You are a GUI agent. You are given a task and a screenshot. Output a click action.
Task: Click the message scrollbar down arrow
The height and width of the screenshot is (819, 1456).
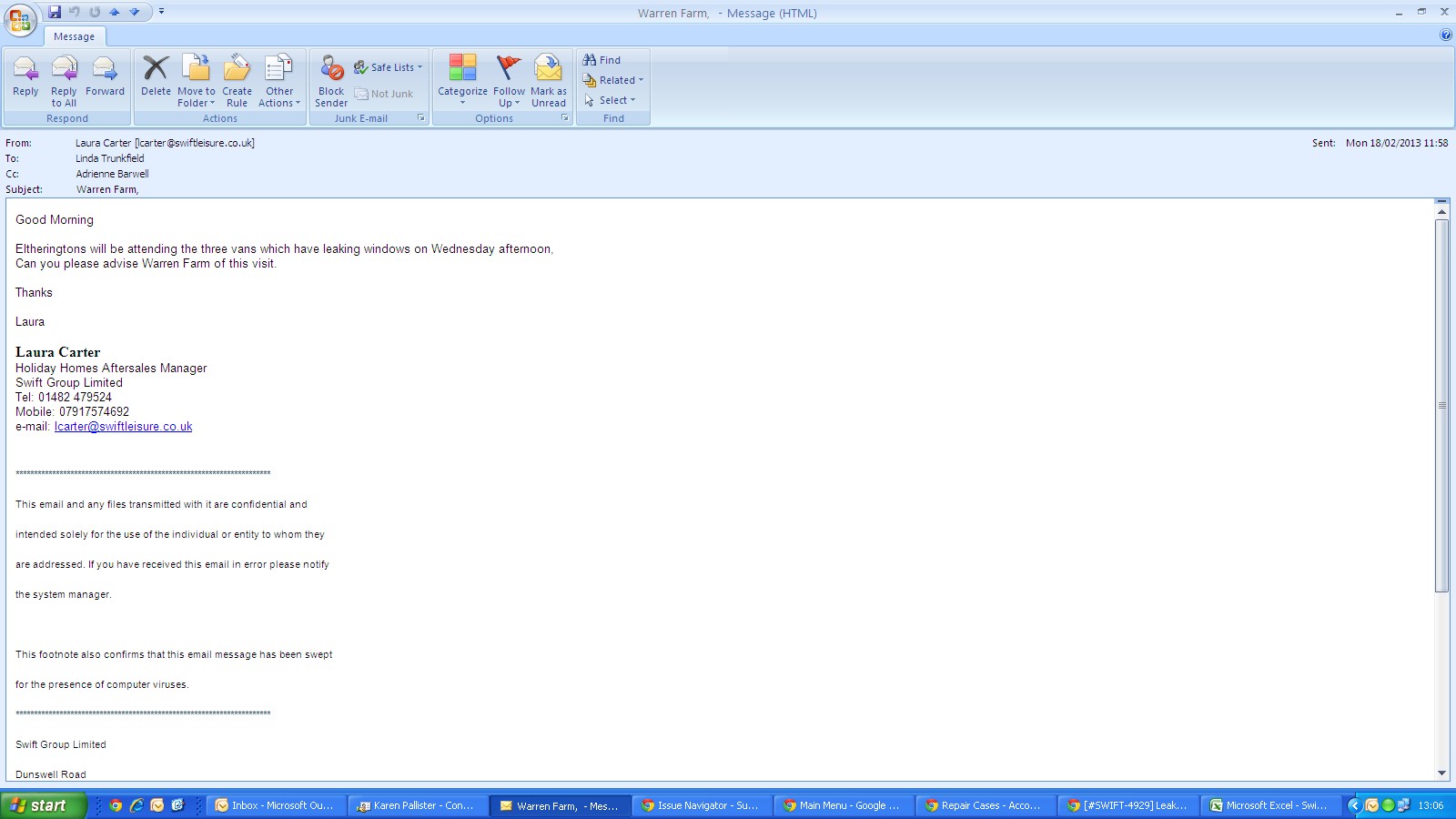(x=1441, y=773)
